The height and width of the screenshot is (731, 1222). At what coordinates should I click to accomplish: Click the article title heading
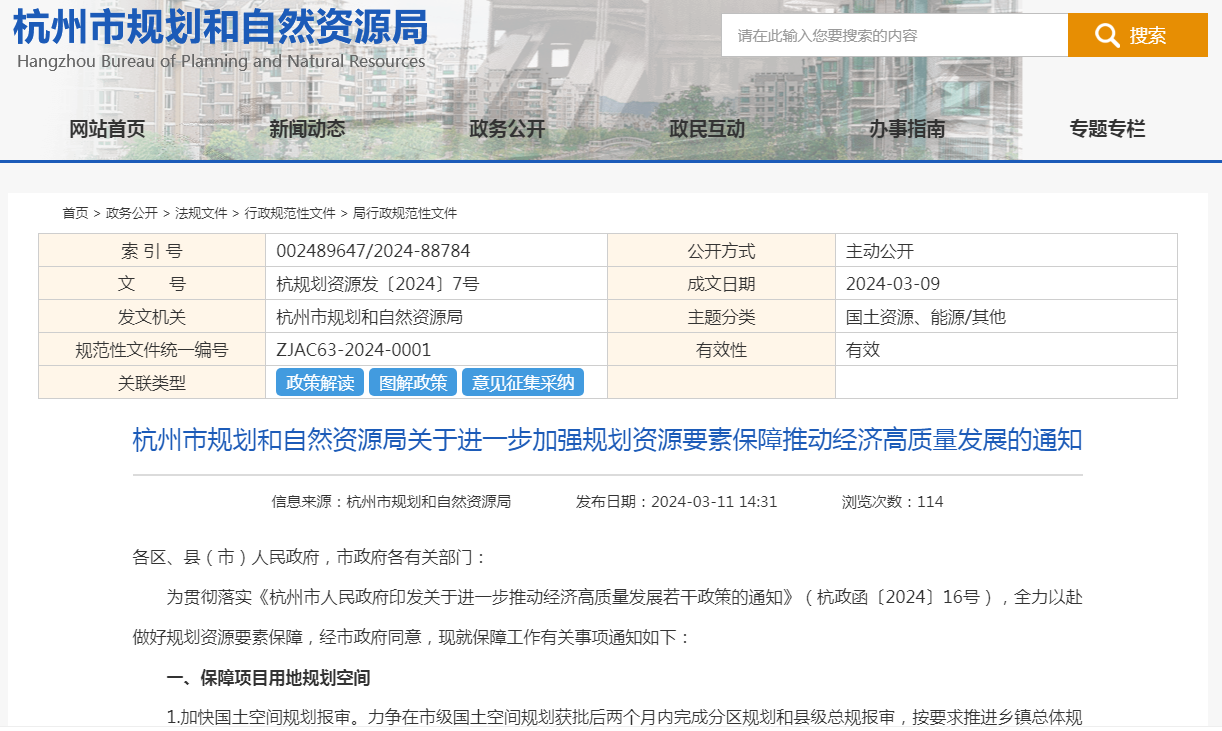point(608,440)
